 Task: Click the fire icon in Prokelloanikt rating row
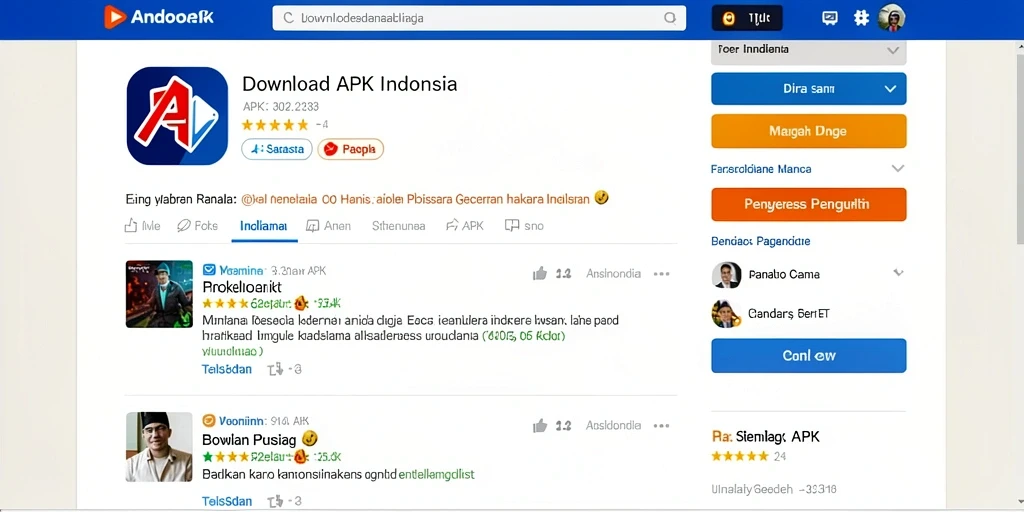click(301, 303)
